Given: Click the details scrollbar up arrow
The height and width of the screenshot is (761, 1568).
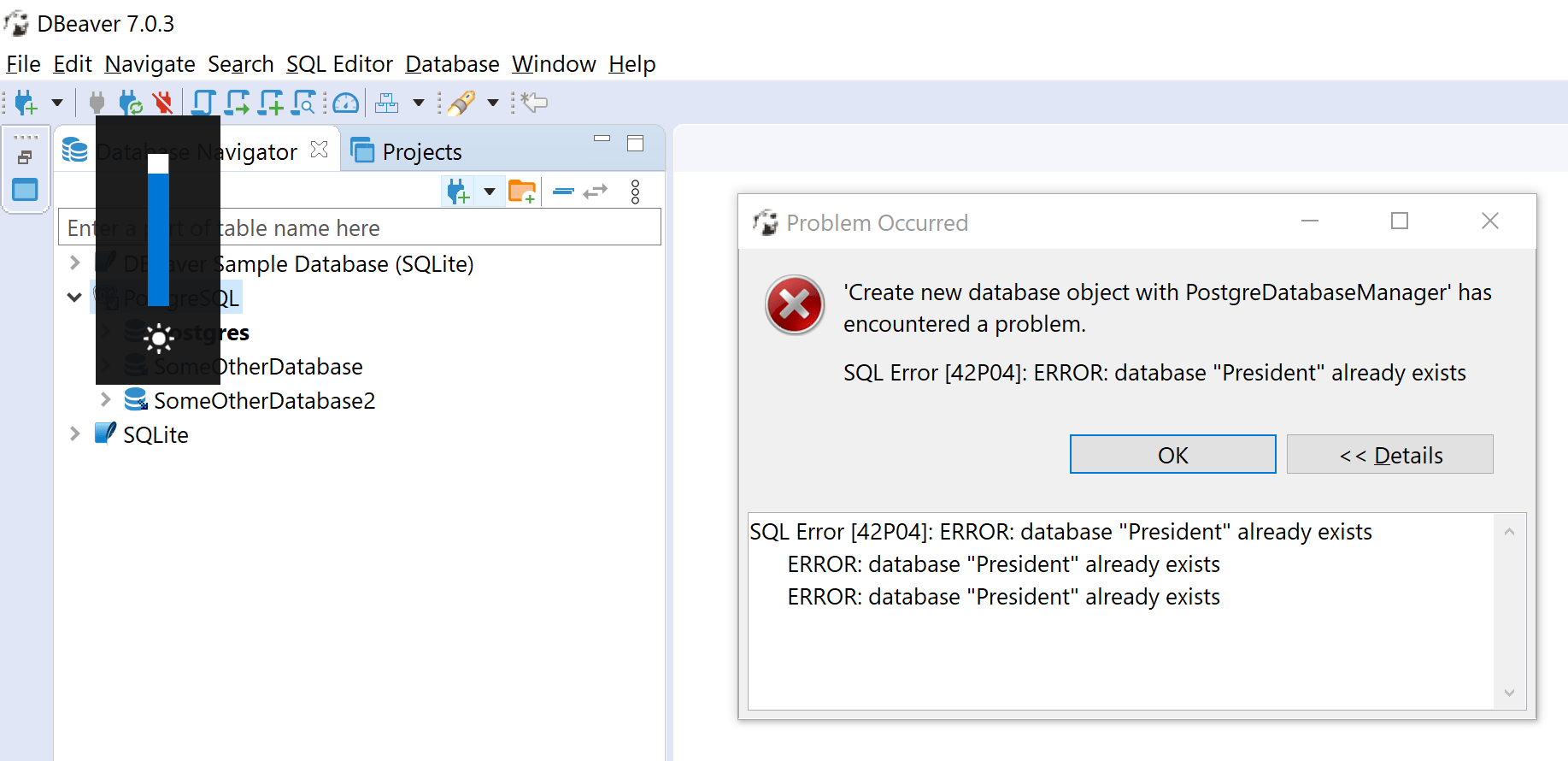Looking at the screenshot, I should click(x=1509, y=532).
